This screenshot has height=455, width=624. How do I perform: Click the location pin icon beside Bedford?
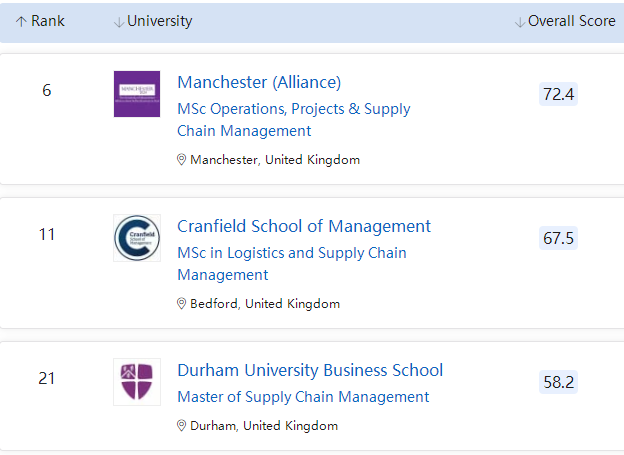[x=182, y=304]
